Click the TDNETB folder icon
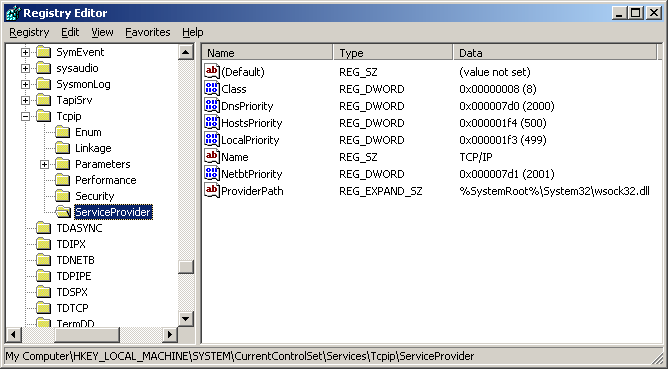Viewport: 668px width, 369px height. click(43, 260)
